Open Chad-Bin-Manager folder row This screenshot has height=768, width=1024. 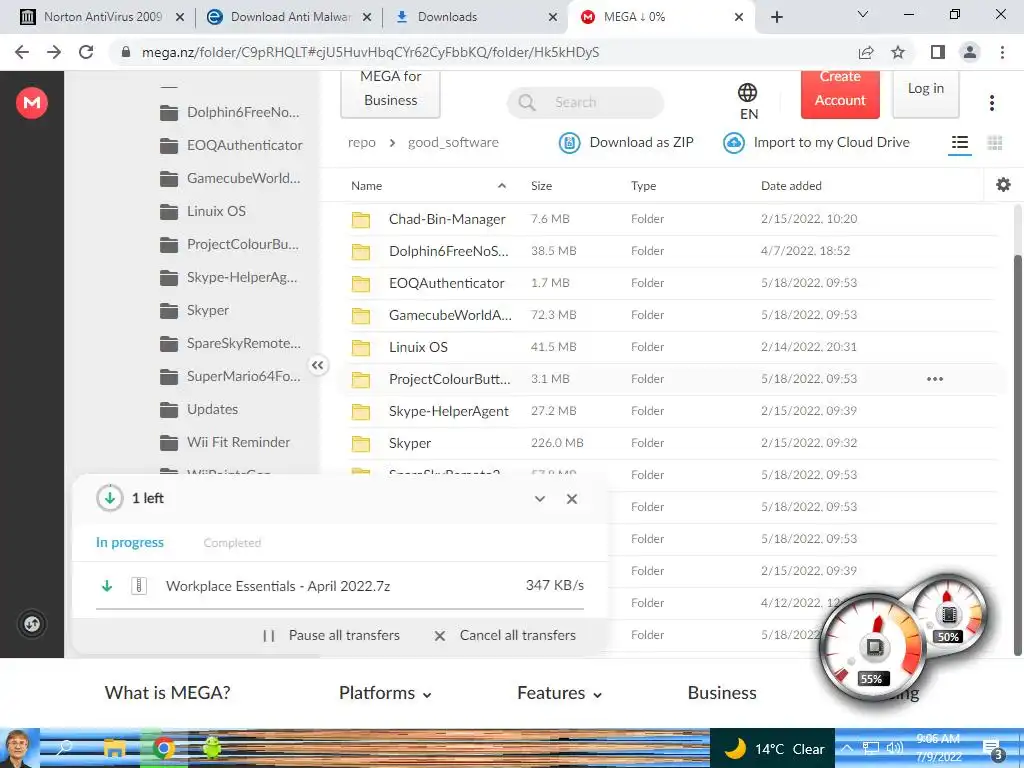[673, 219]
